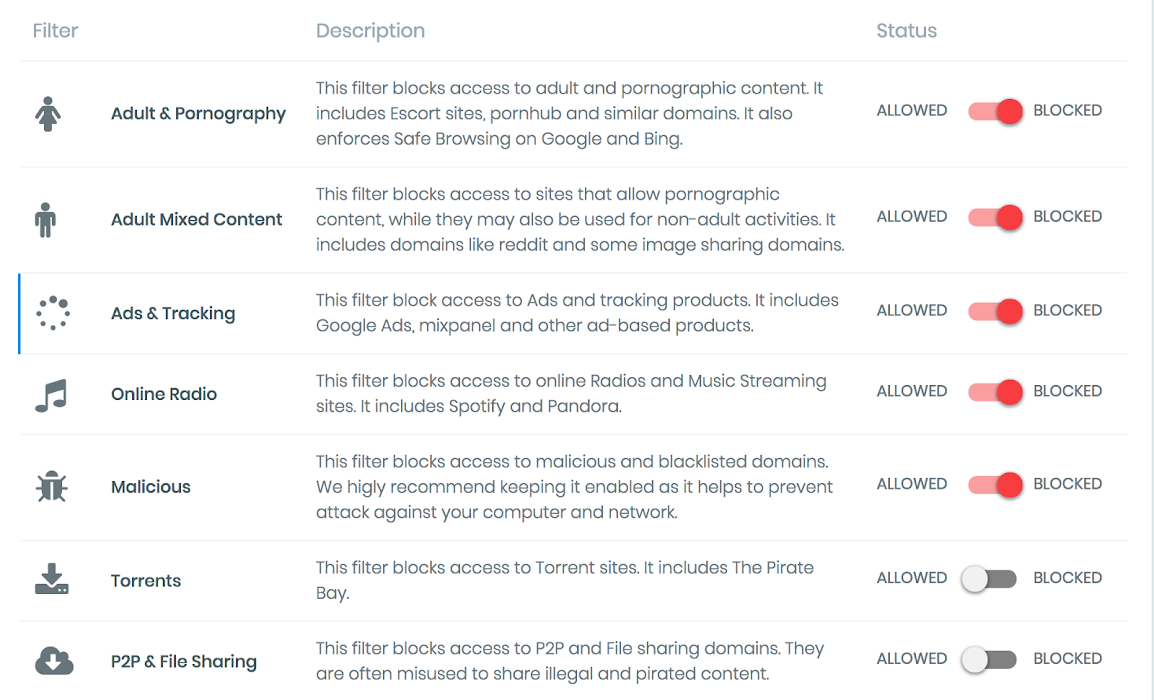
Task: Click the Adult Mixed Content person icon
Action: pyautogui.click(x=46, y=219)
